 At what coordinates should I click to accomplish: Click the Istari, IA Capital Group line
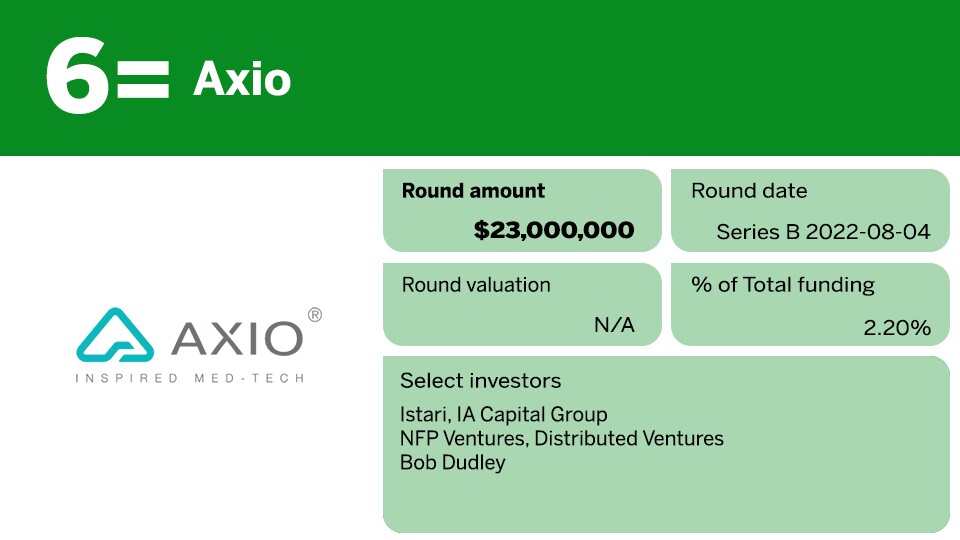click(503, 414)
